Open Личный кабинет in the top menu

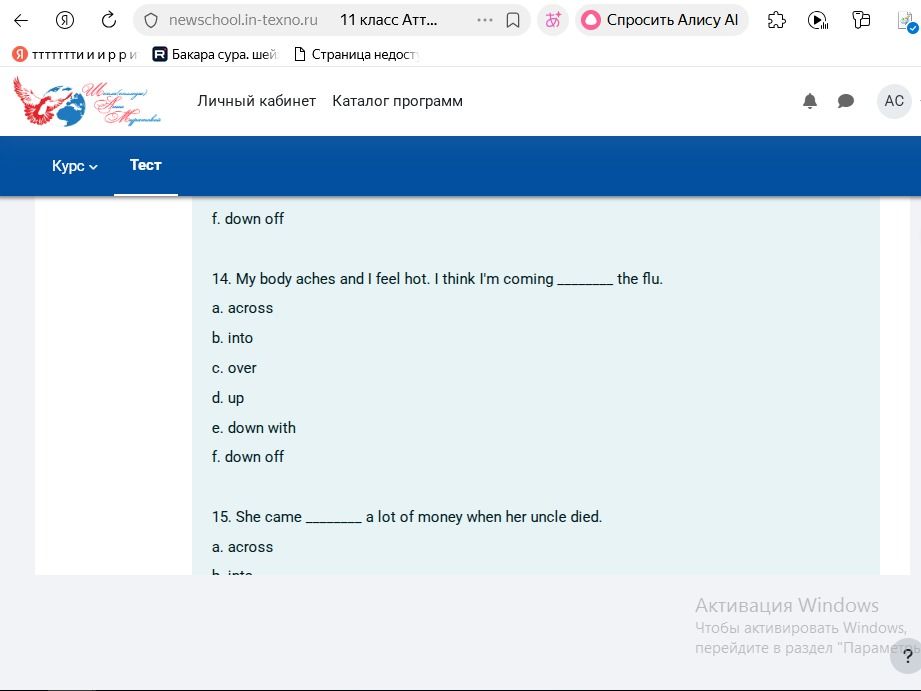257,101
